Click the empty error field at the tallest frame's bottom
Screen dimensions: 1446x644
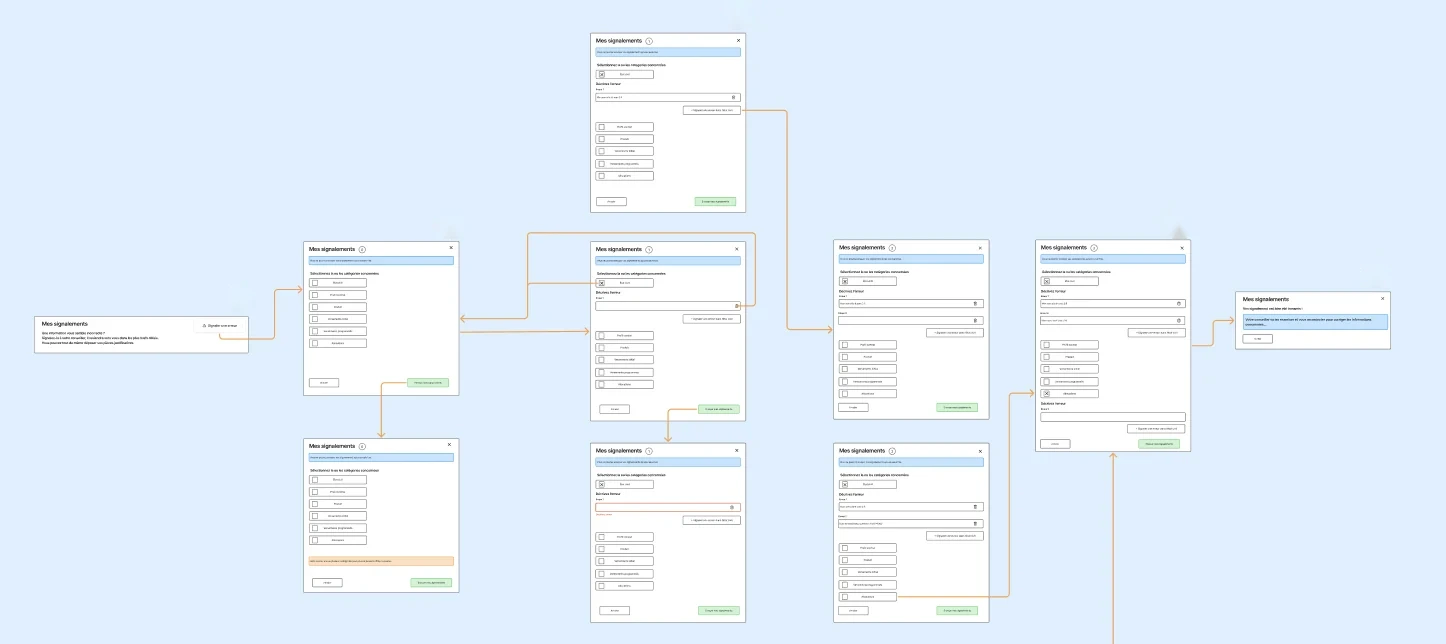click(x=1112, y=417)
